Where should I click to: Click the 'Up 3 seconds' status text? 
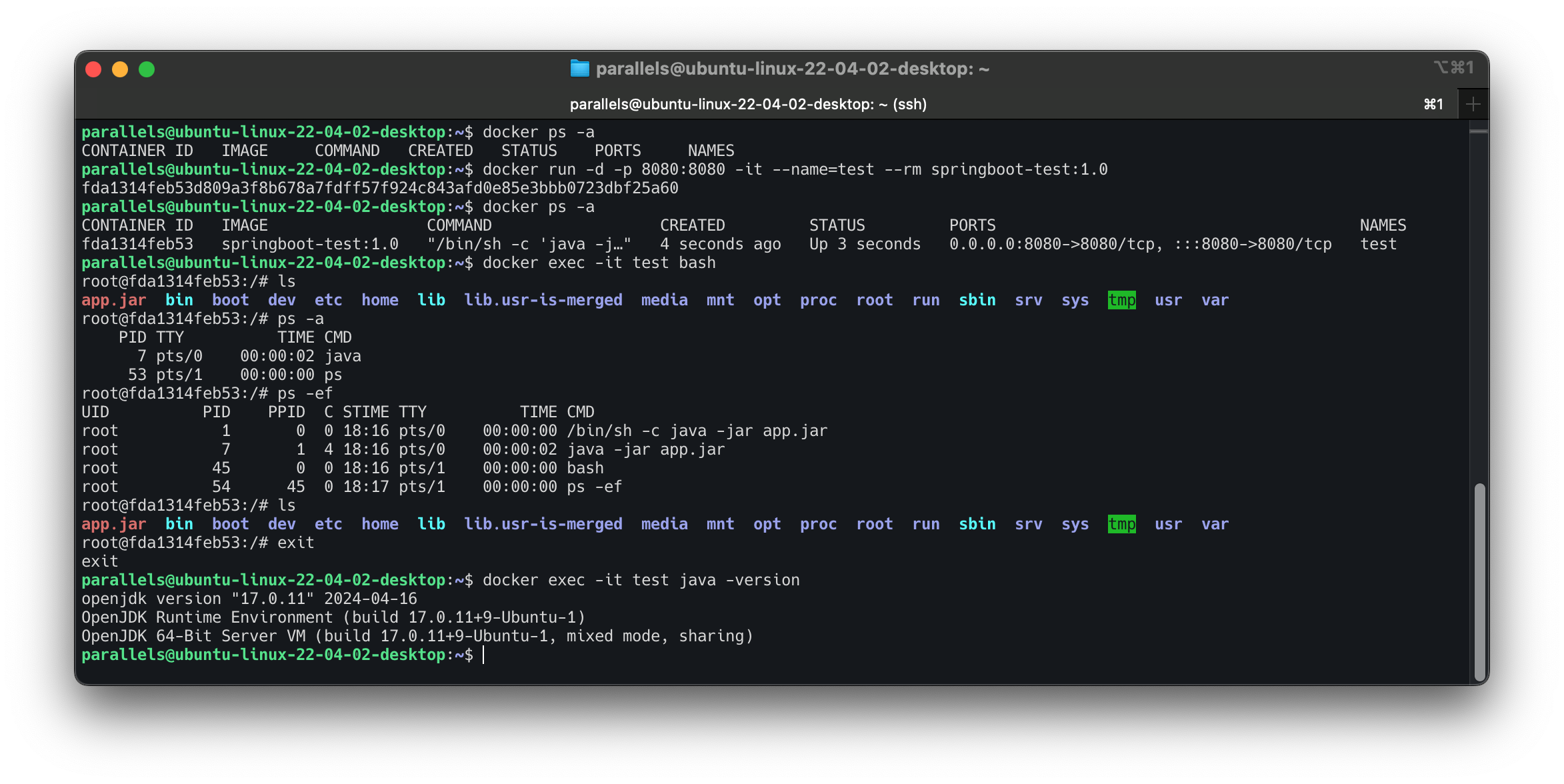pos(865,244)
